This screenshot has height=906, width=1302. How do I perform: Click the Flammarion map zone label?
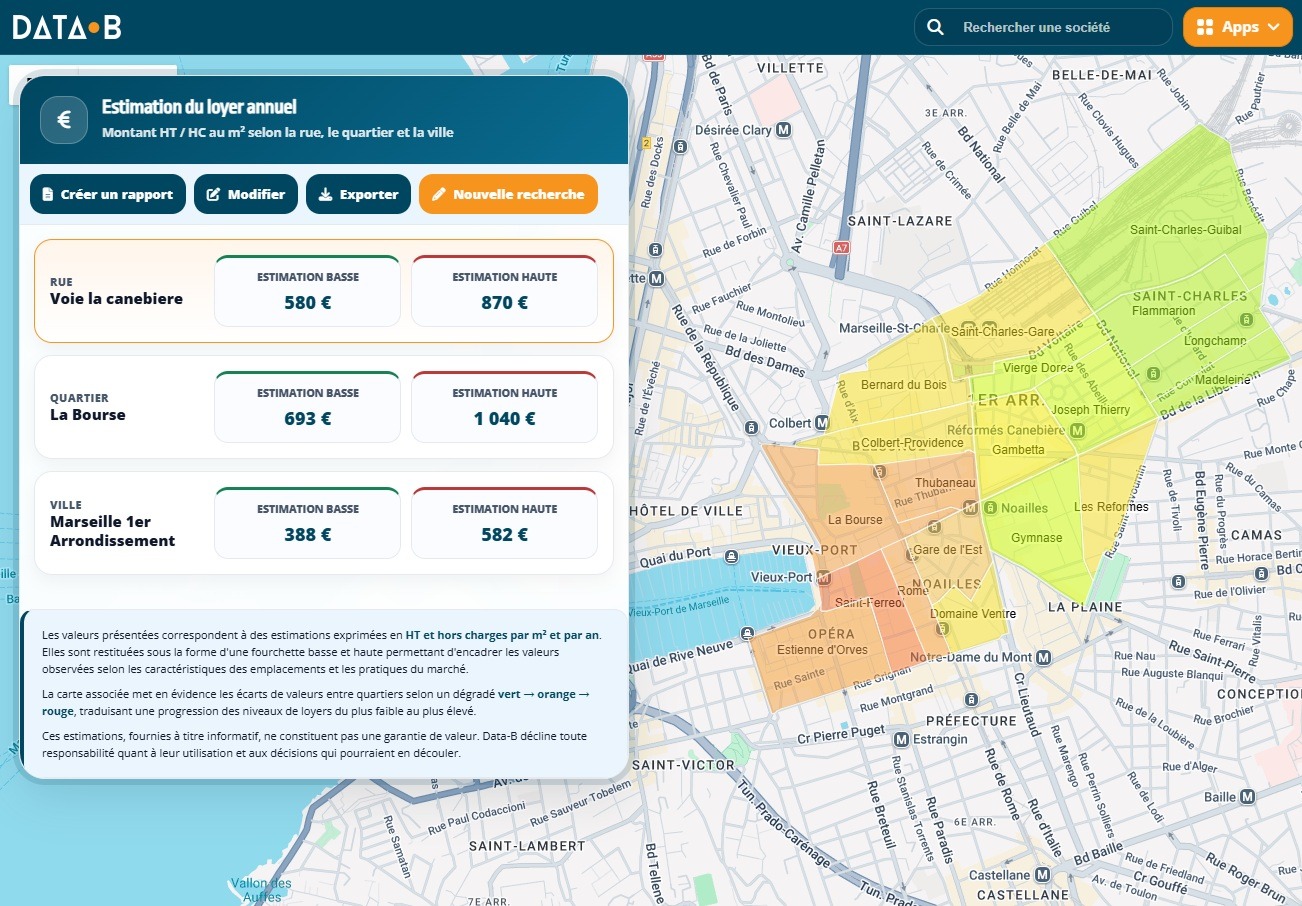click(x=1163, y=311)
